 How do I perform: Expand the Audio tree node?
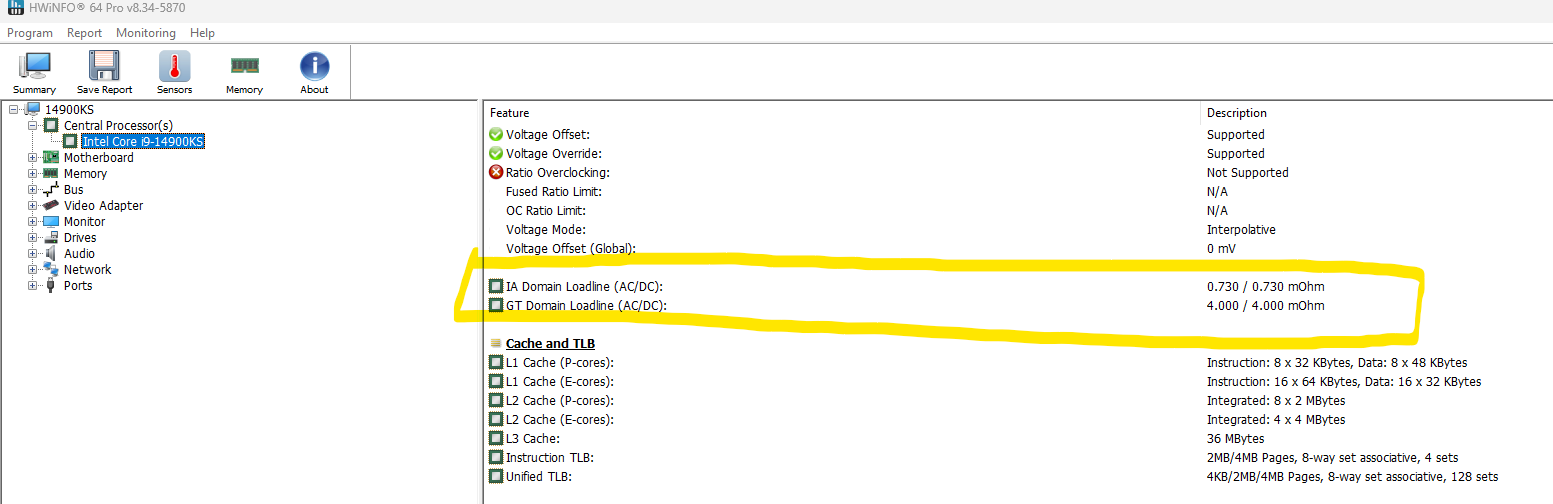click(33, 253)
